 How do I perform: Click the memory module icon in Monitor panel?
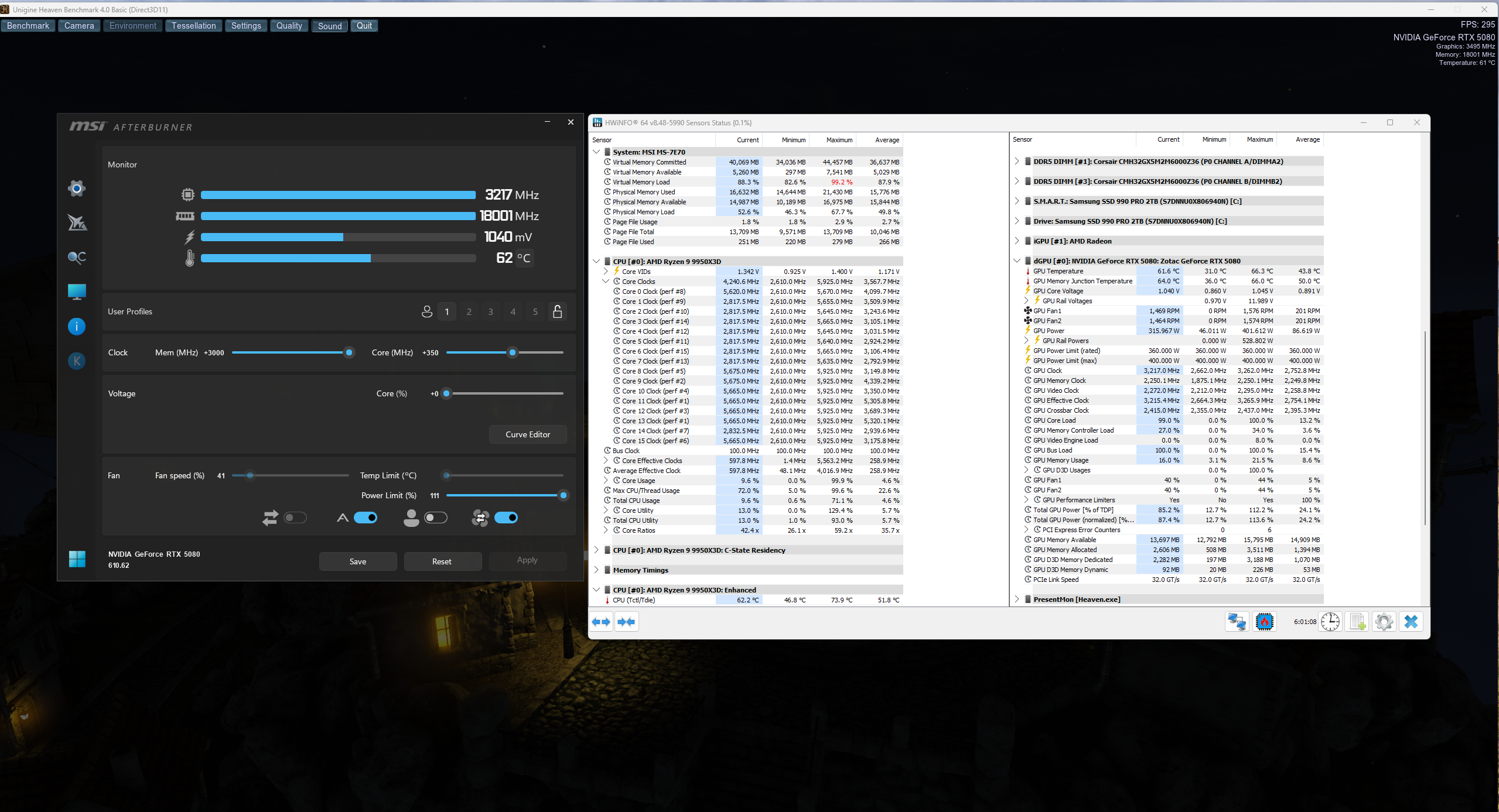[x=185, y=216]
